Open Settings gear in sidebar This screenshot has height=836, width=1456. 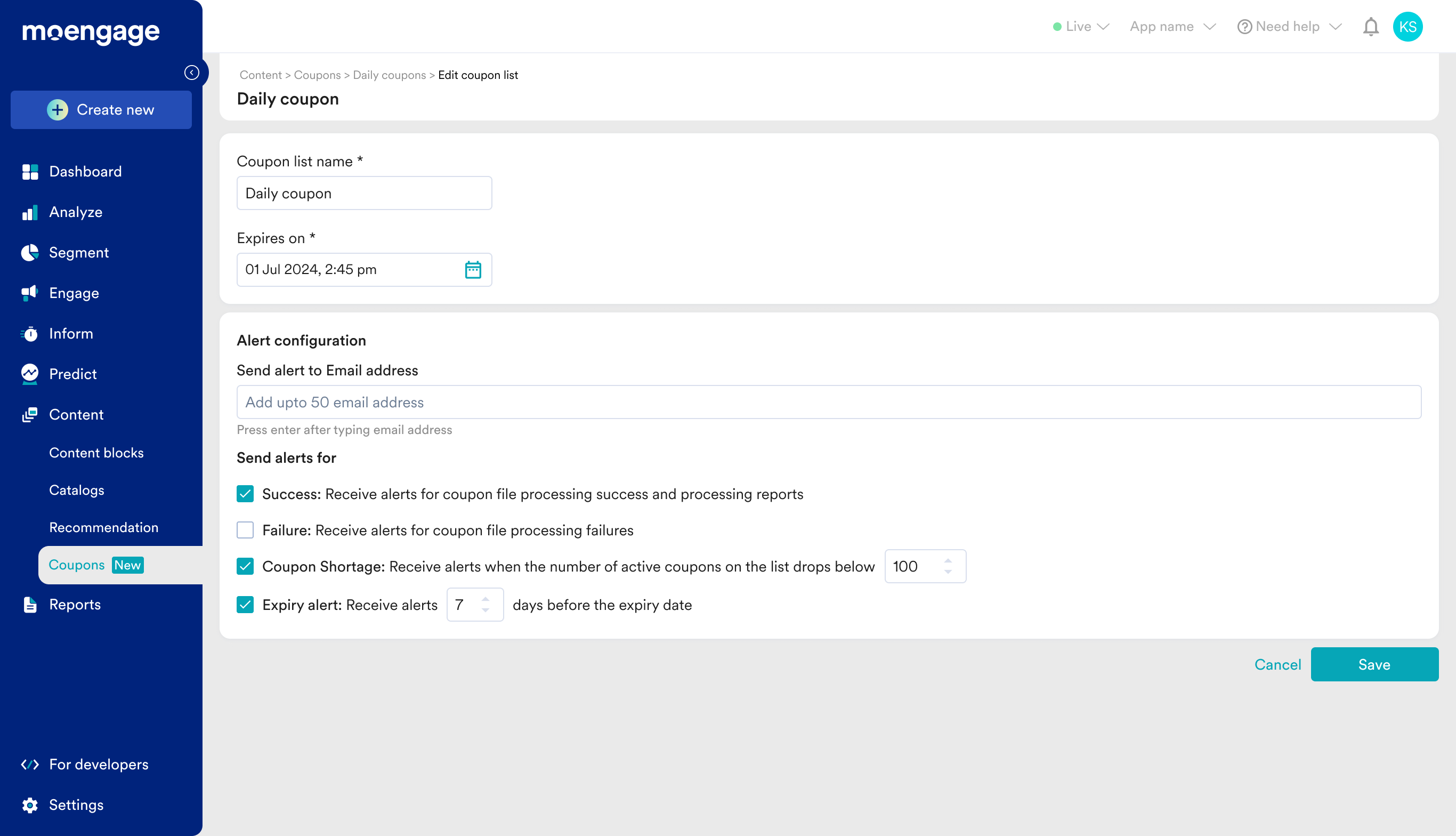coord(76,805)
